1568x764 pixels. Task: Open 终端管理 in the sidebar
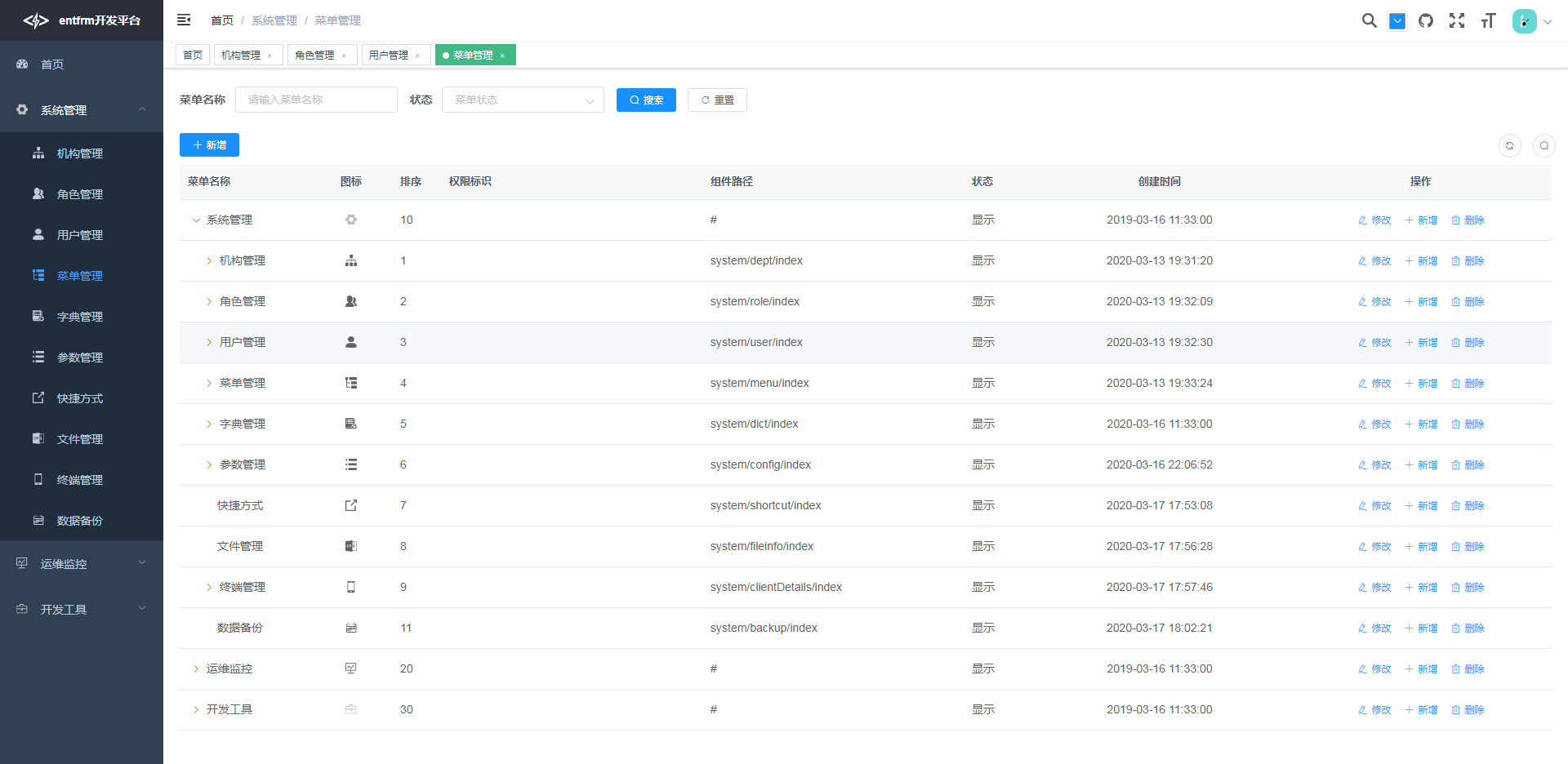pos(82,480)
